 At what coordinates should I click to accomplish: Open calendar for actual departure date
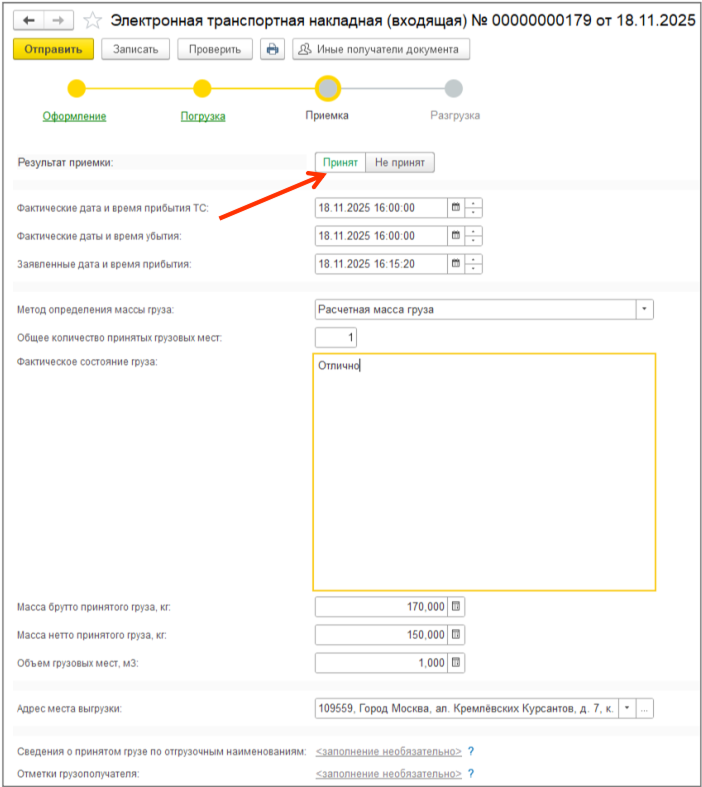tap(456, 236)
